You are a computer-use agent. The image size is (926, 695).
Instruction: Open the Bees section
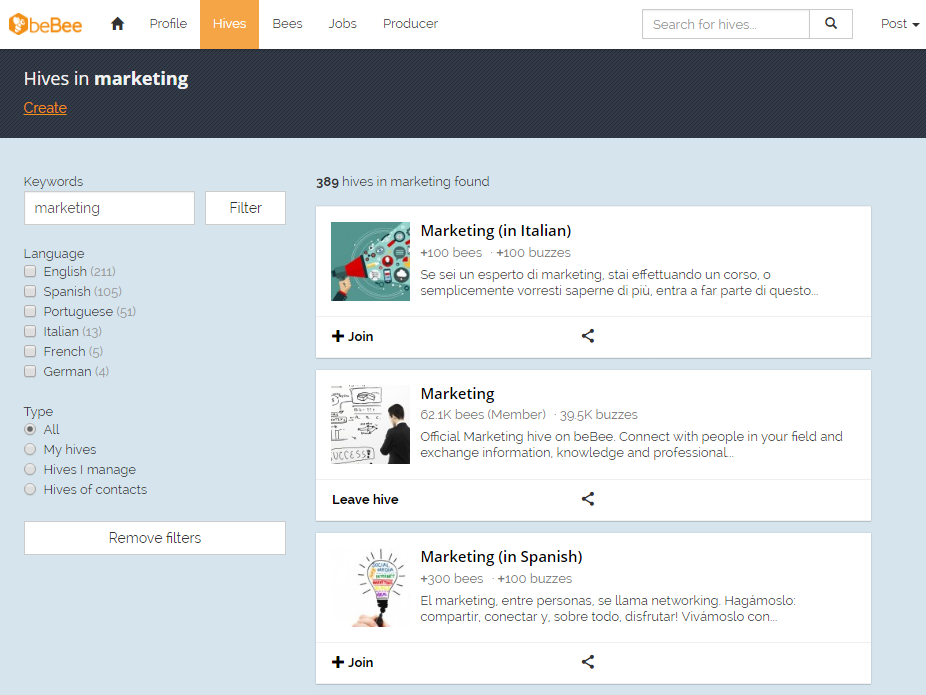[287, 24]
